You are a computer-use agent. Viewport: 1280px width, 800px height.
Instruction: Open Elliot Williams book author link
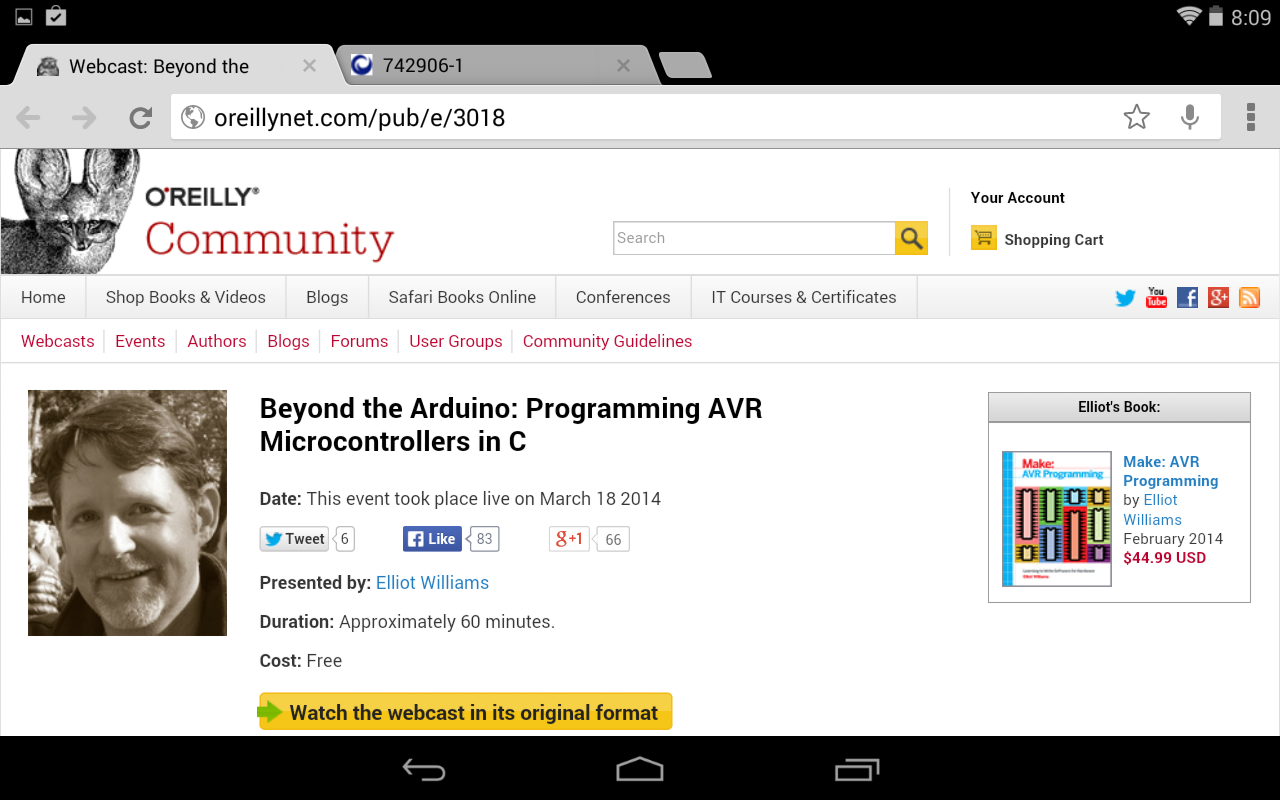coord(1152,510)
